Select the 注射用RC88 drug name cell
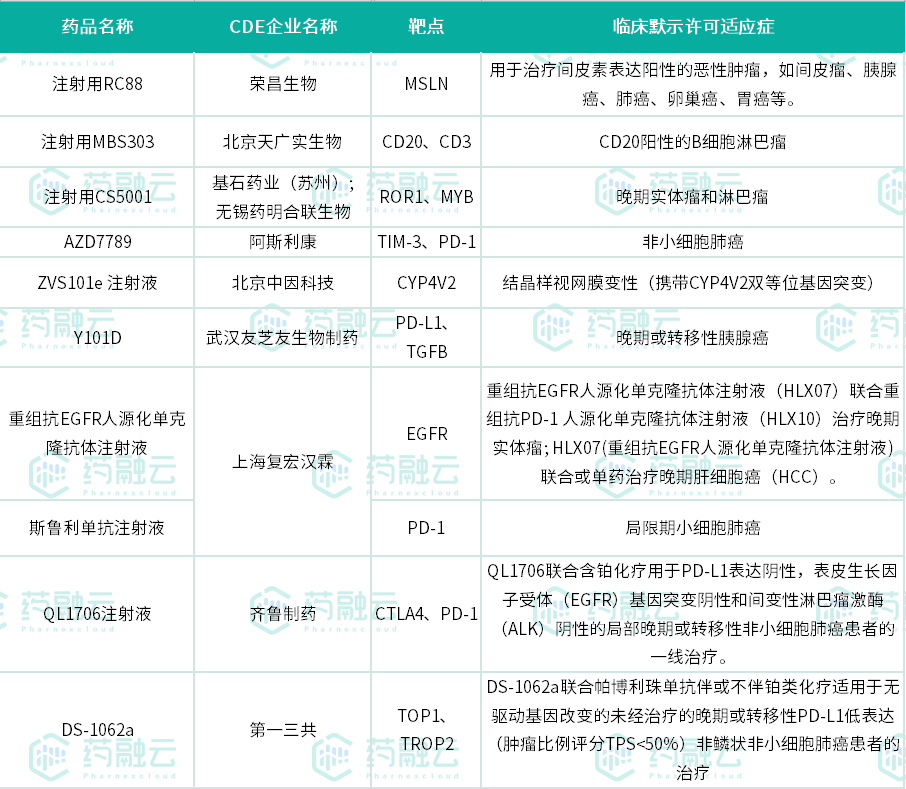The image size is (906, 789). (97, 84)
